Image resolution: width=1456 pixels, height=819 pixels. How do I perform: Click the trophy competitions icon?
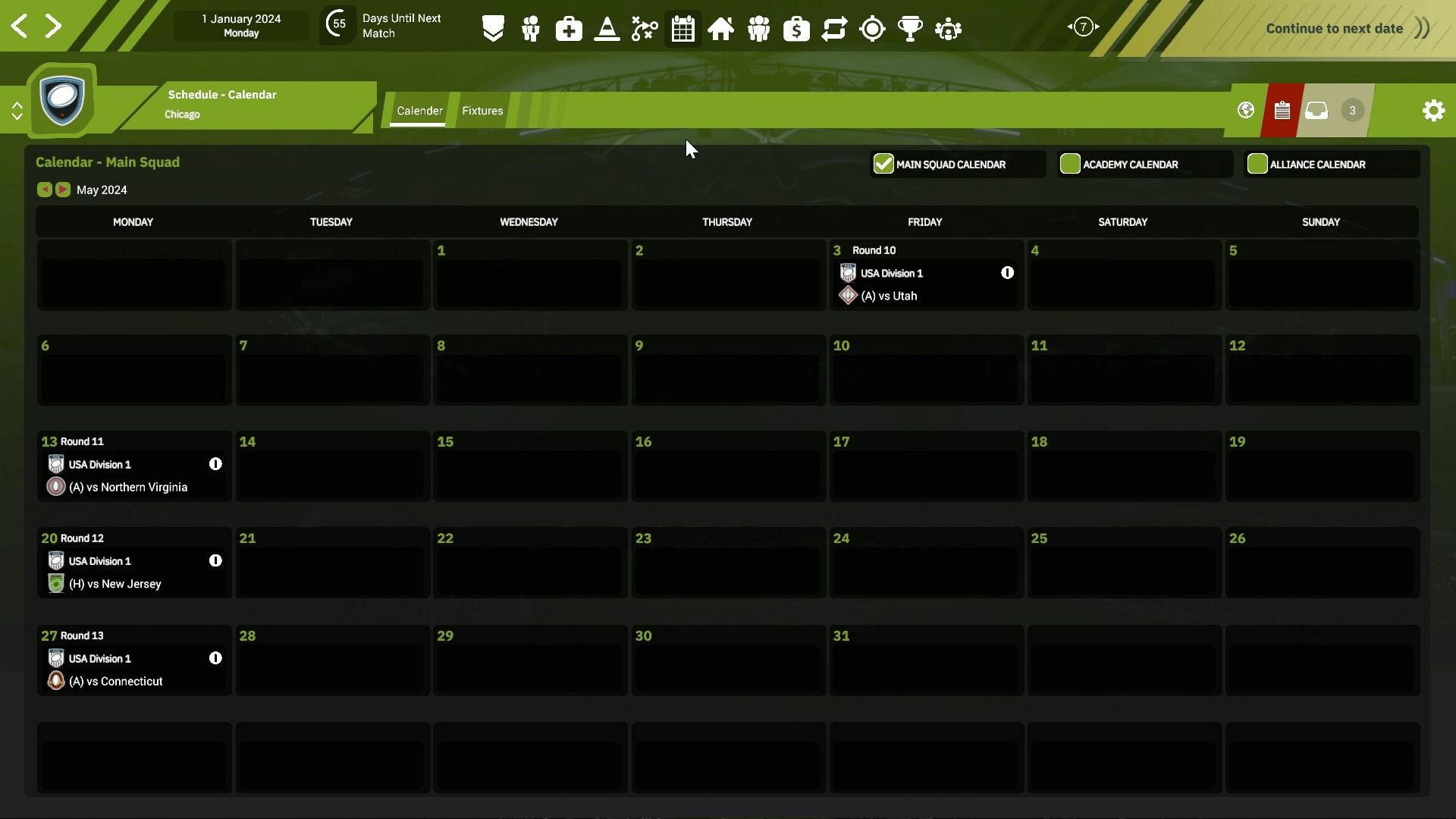tap(910, 29)
